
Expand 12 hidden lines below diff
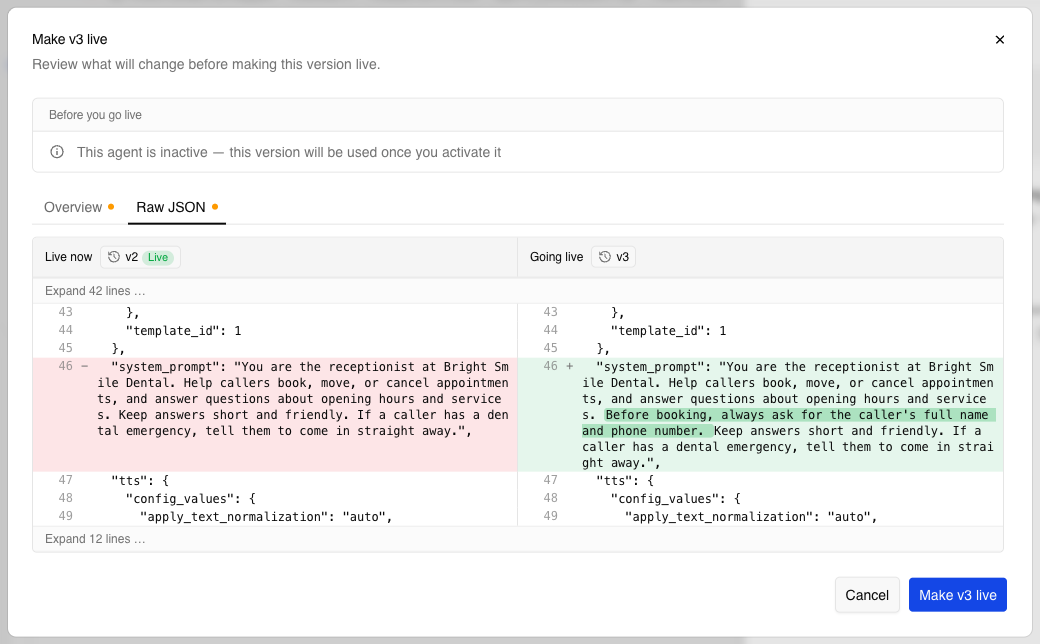coord(95,539)
